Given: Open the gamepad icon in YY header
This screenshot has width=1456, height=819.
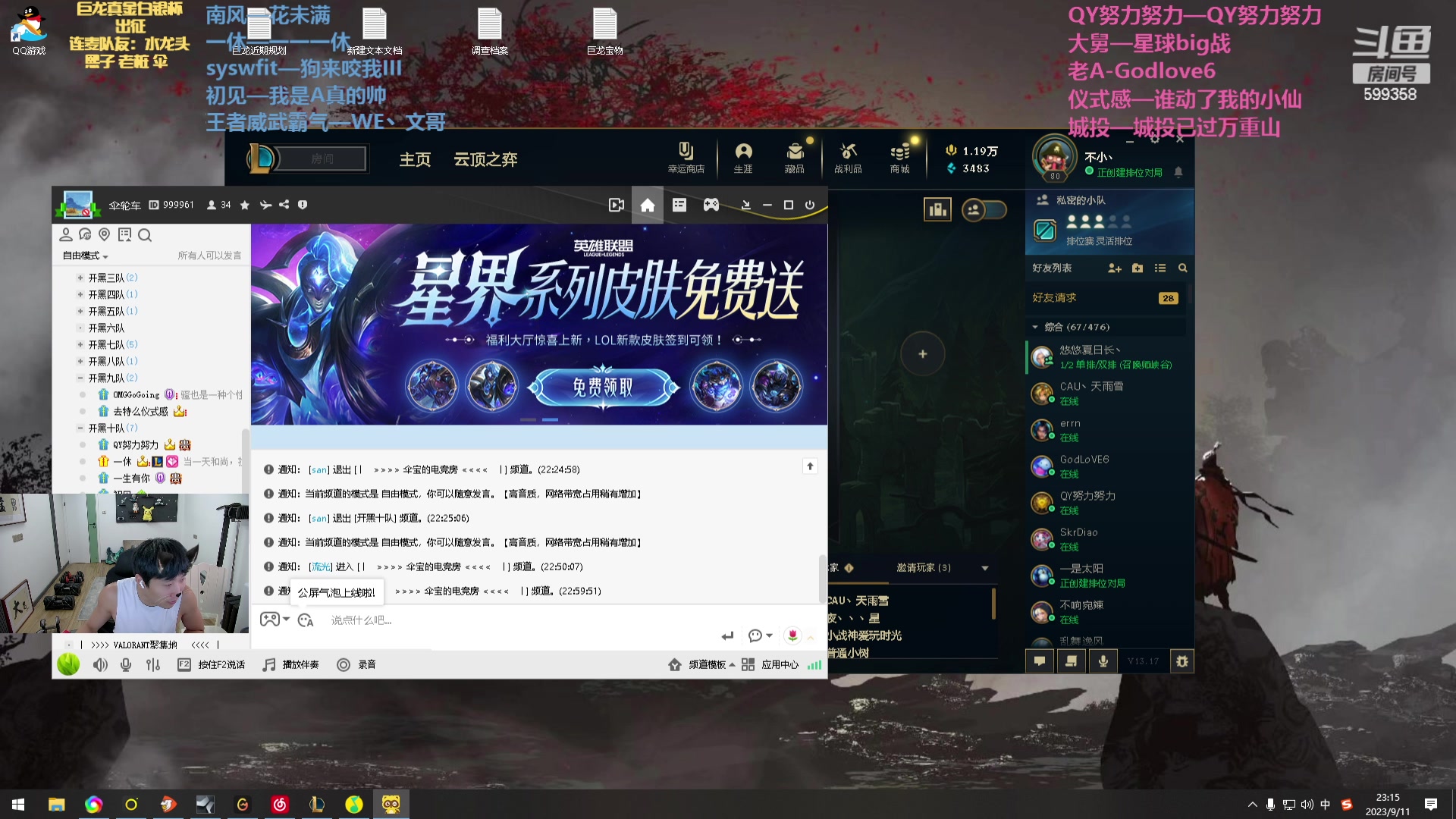Looking at the screenshot, I should [711, 206].
